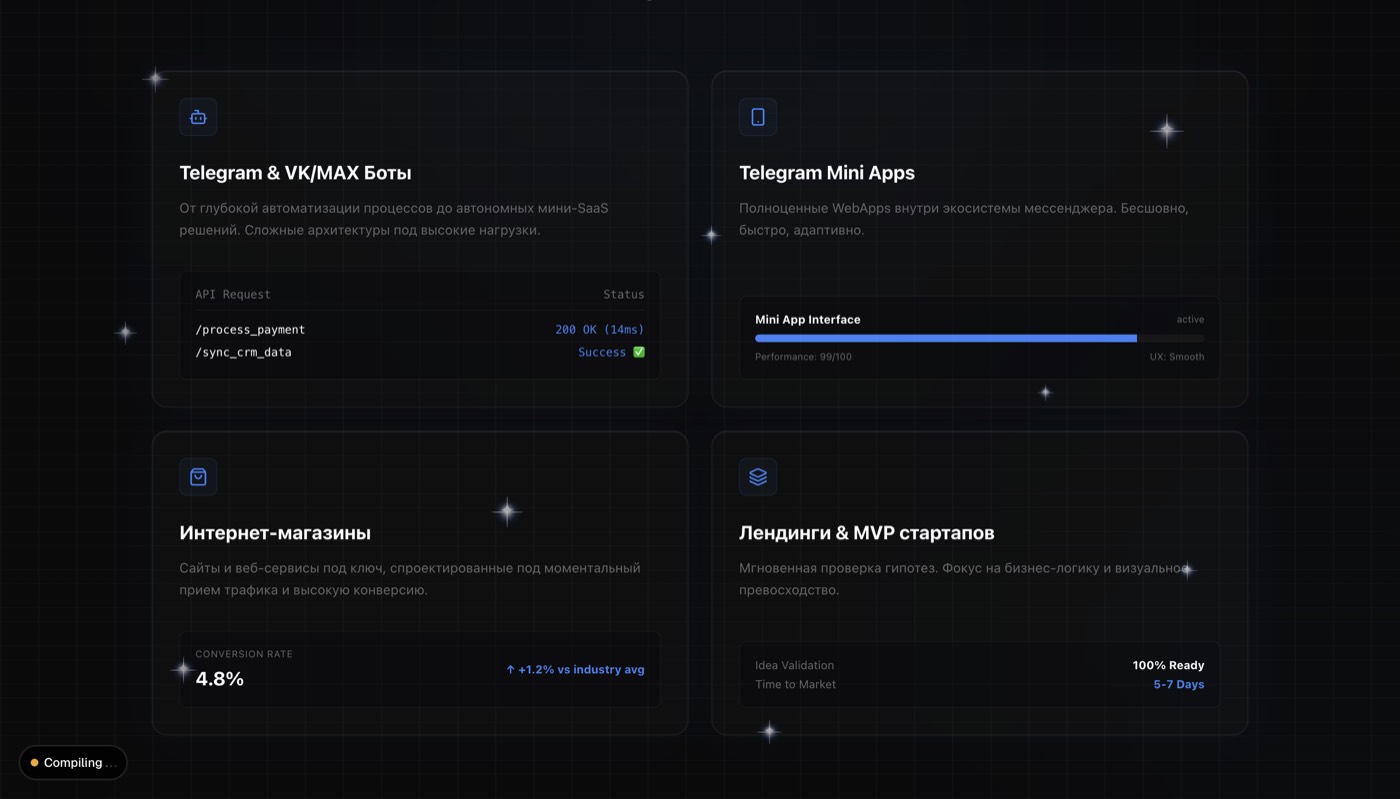Select the /process_payment request row
This screenshot has height=799, width=1400.
point(420,329)
